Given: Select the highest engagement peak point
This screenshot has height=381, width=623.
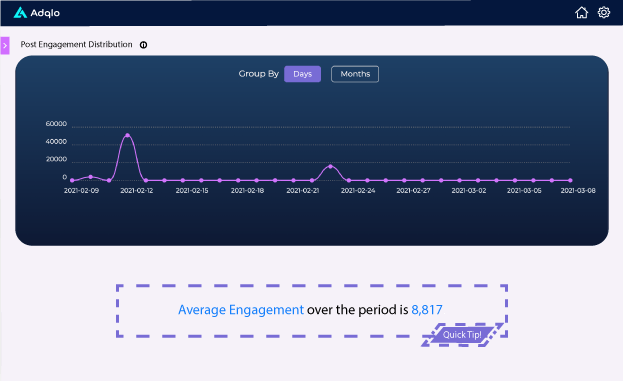Looking at the screenshot, I should pos(128,135).
